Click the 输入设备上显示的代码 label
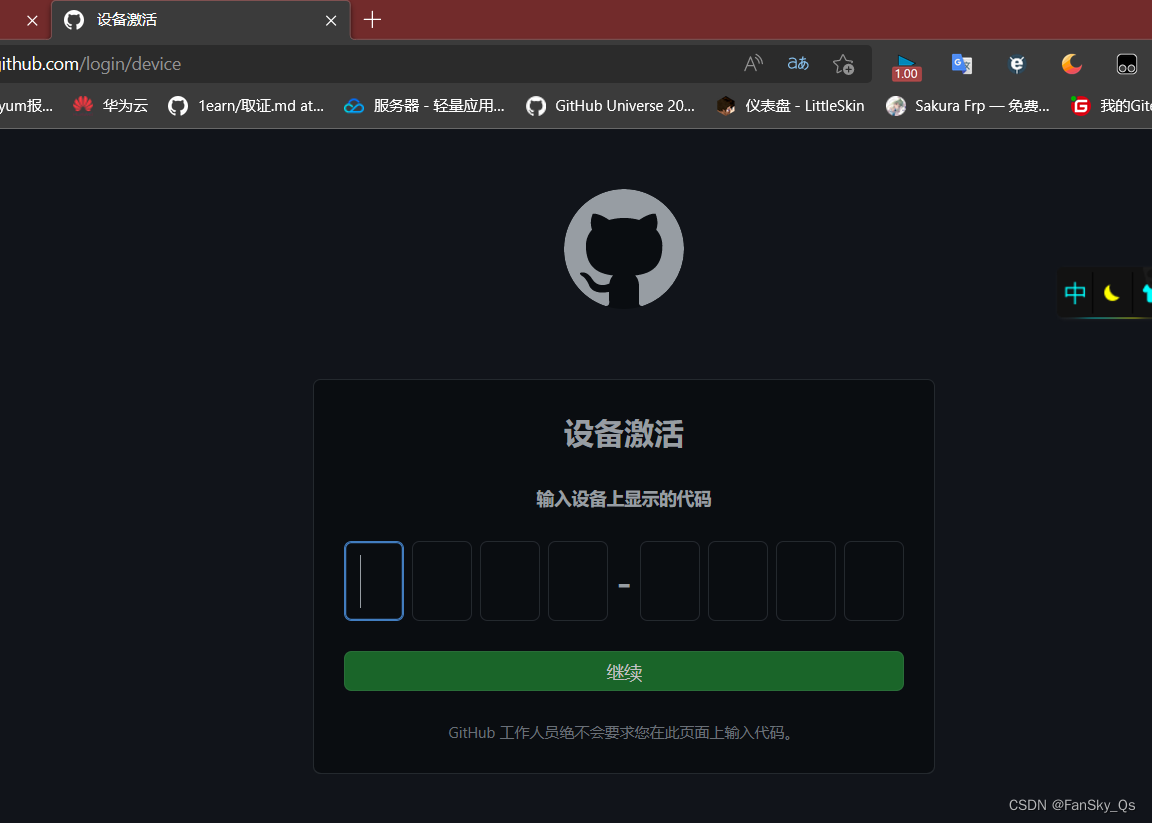Viewport: 1152px width, 823px height. pyautogui.click(x=624, y=499)
